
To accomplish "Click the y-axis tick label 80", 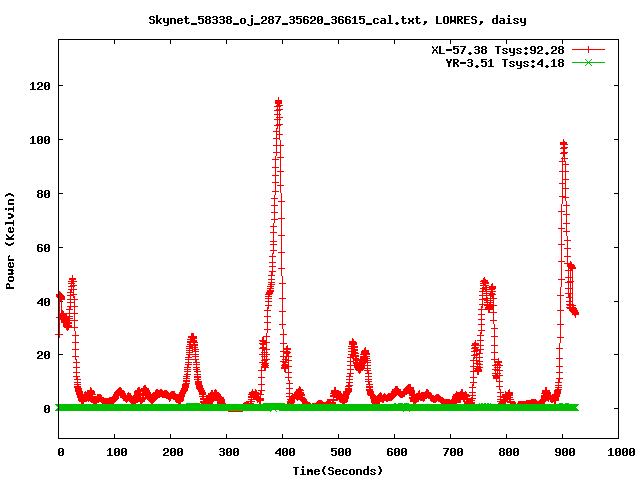I will pyautogui.click(x=43, y=194).
